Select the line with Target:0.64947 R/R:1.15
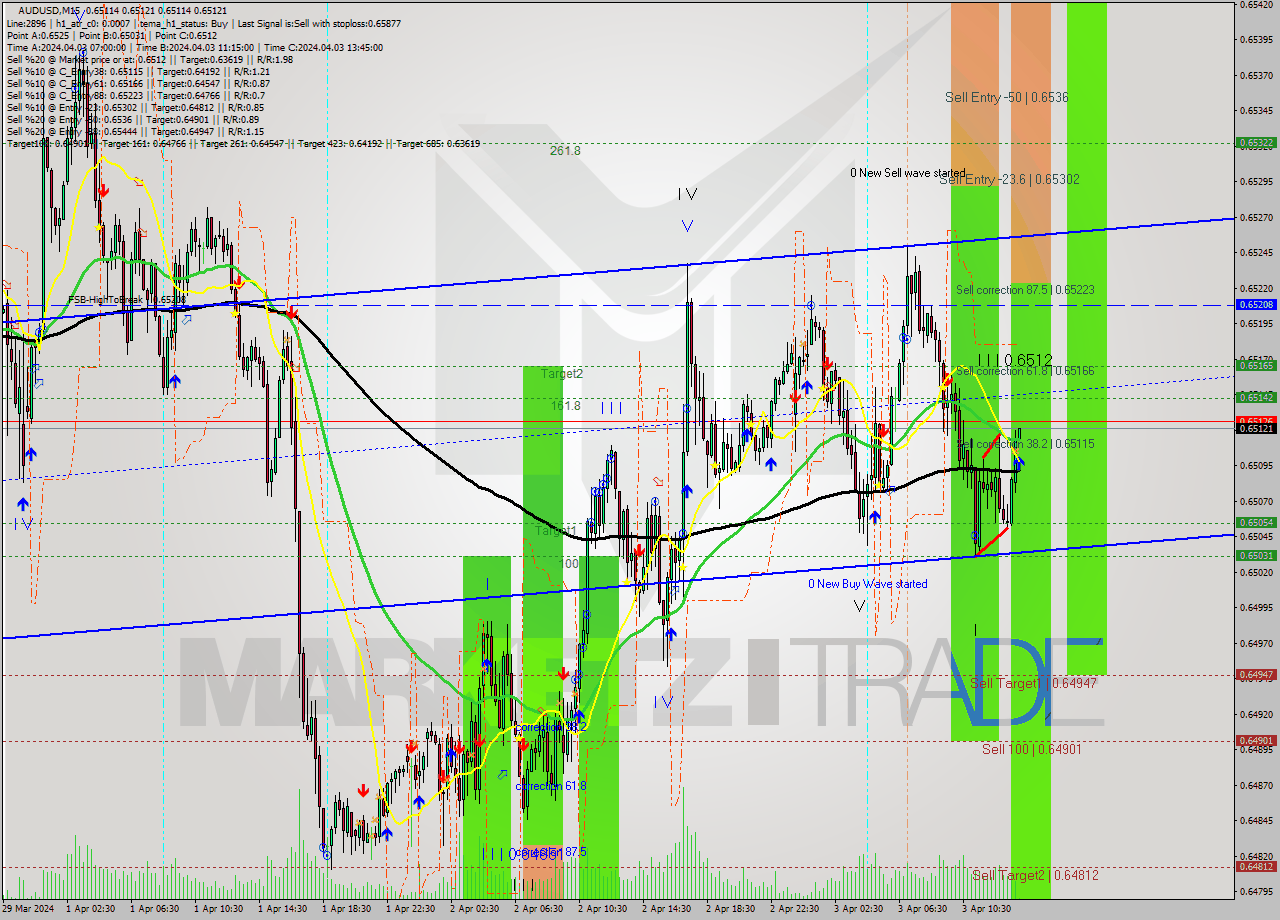Viewport: 1280px width, 920px height. coord(135,131)
